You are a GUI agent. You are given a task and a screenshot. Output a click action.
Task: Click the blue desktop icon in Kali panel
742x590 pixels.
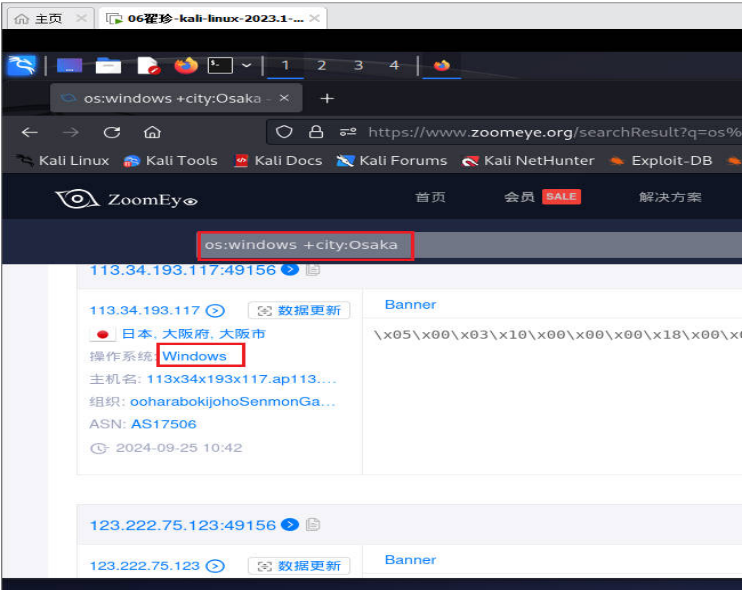70,65
